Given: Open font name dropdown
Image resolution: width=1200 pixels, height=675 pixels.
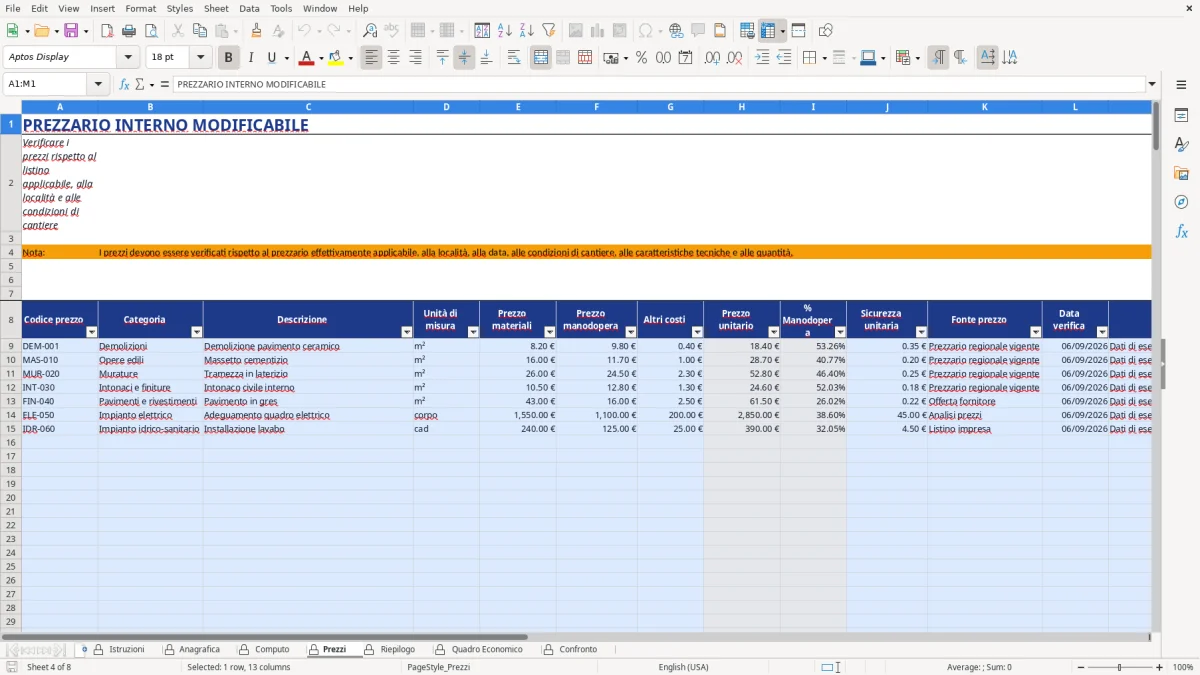Looking at the screenshot, I should 128,57.
